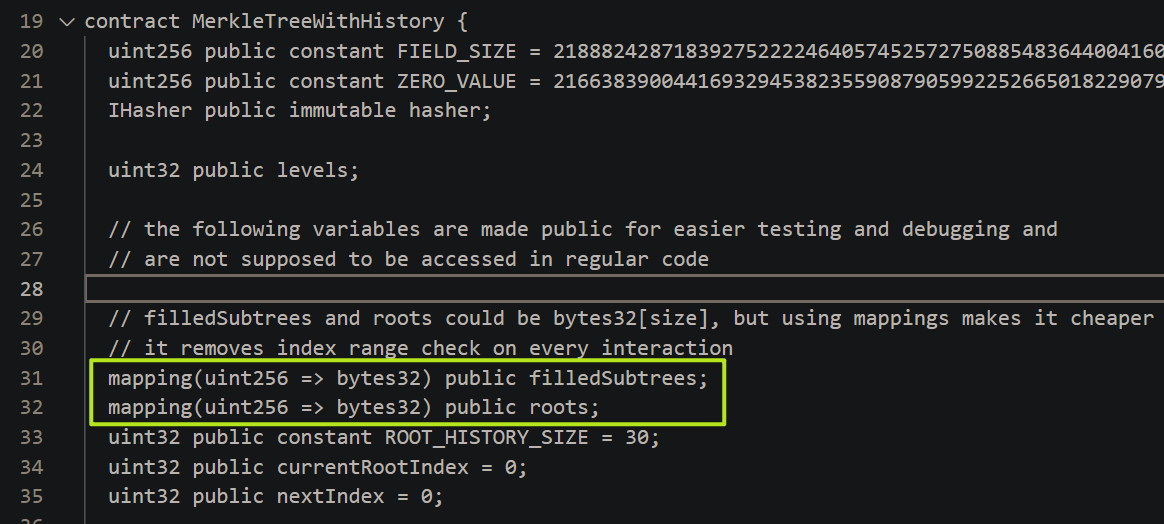Click the roots mapping name on line 32

(x=559, y=407)
